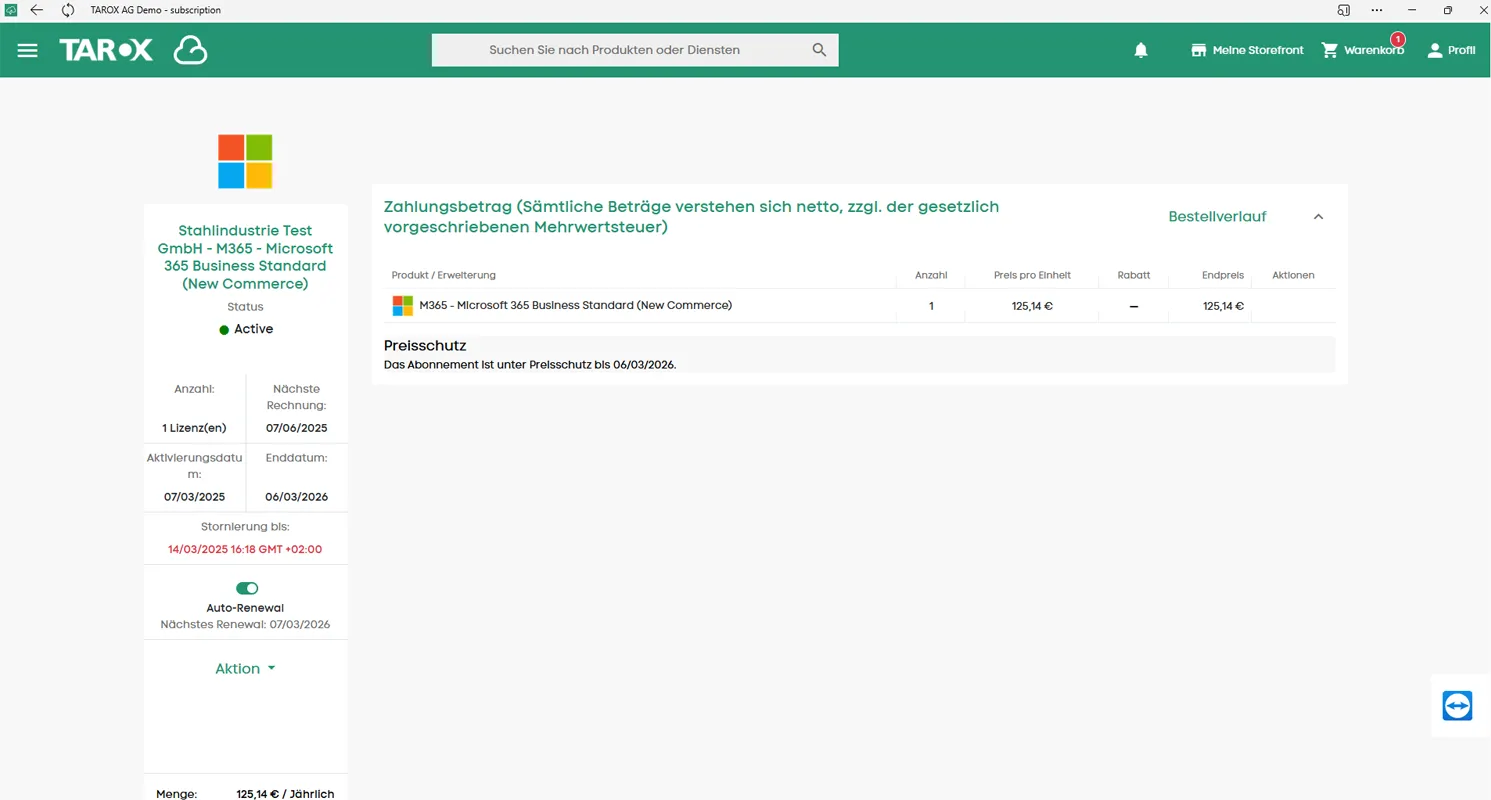1491x800 pixels.
Task: Open the Profil menu
Action: [x=1450, y=50]
